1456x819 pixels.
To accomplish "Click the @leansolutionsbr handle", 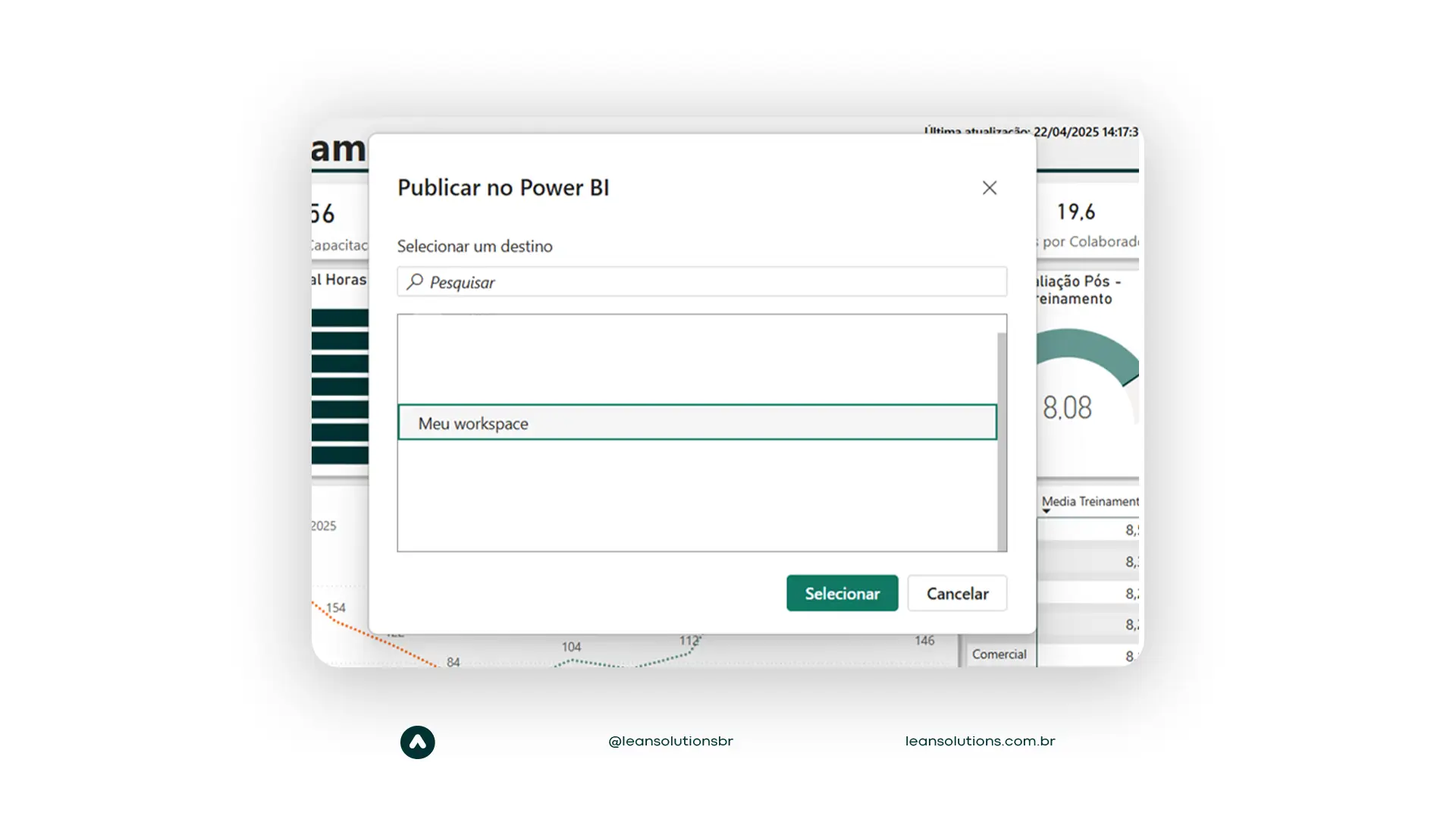I will [x=670, y=742].
